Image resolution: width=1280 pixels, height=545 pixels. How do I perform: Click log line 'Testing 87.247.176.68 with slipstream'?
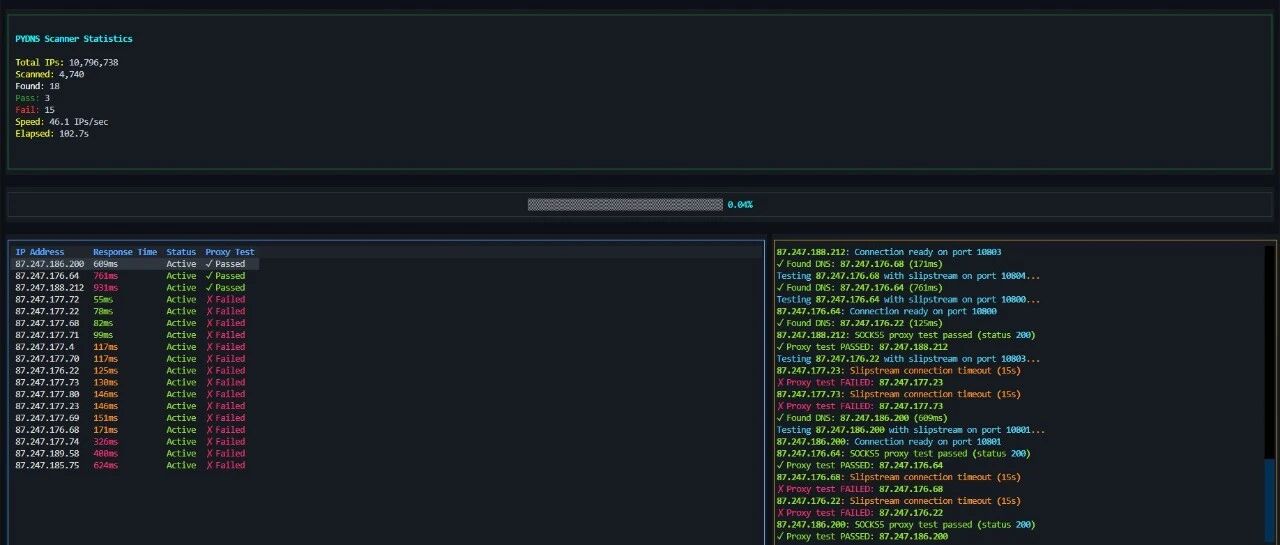[x=908, y=276]
